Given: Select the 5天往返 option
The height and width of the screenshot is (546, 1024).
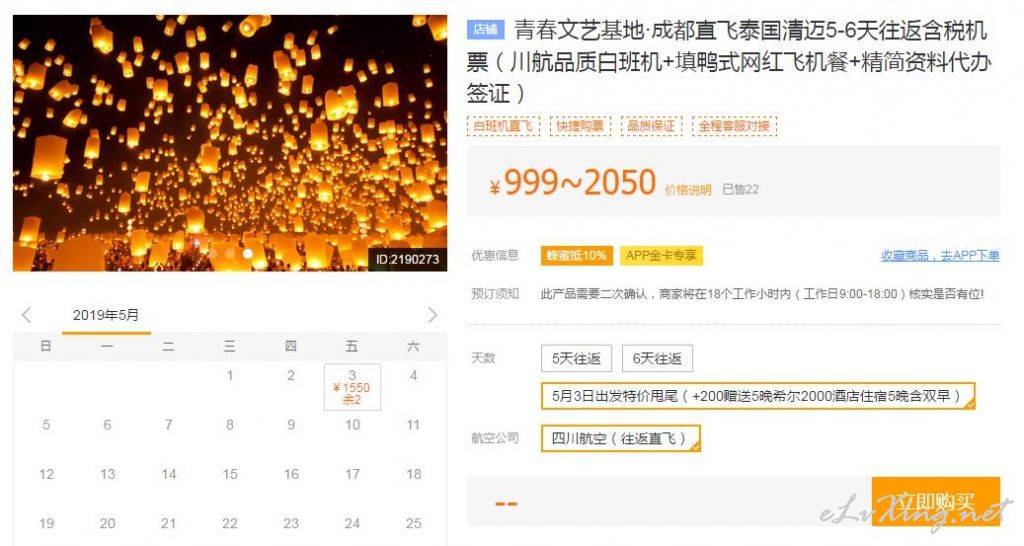Looking at the screenshot, I should [576, 359].
